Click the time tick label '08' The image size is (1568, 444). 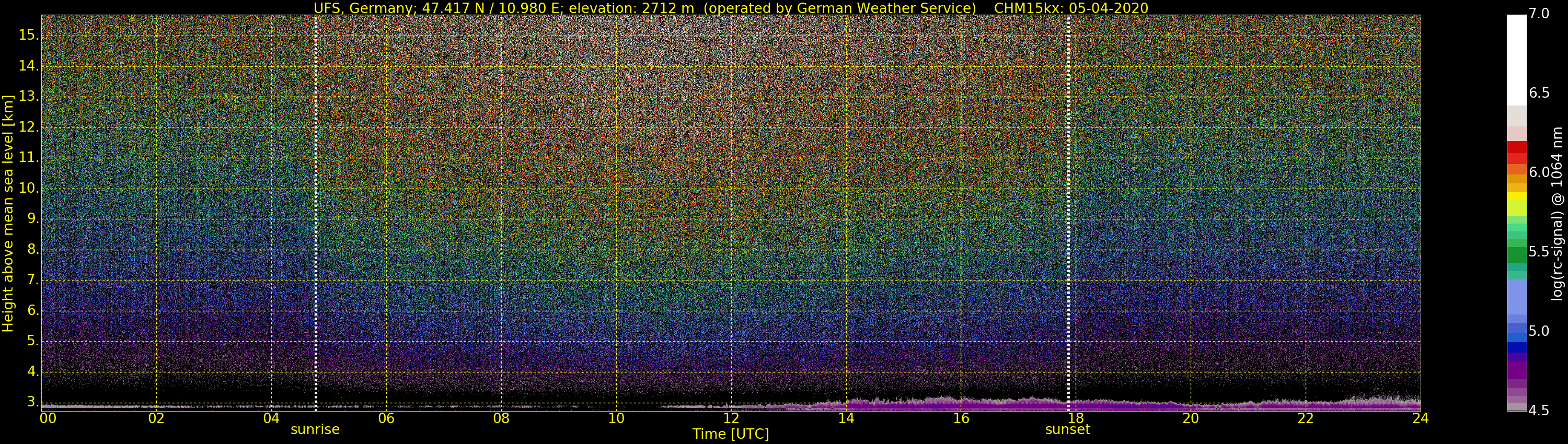click(x=501, y=418)
